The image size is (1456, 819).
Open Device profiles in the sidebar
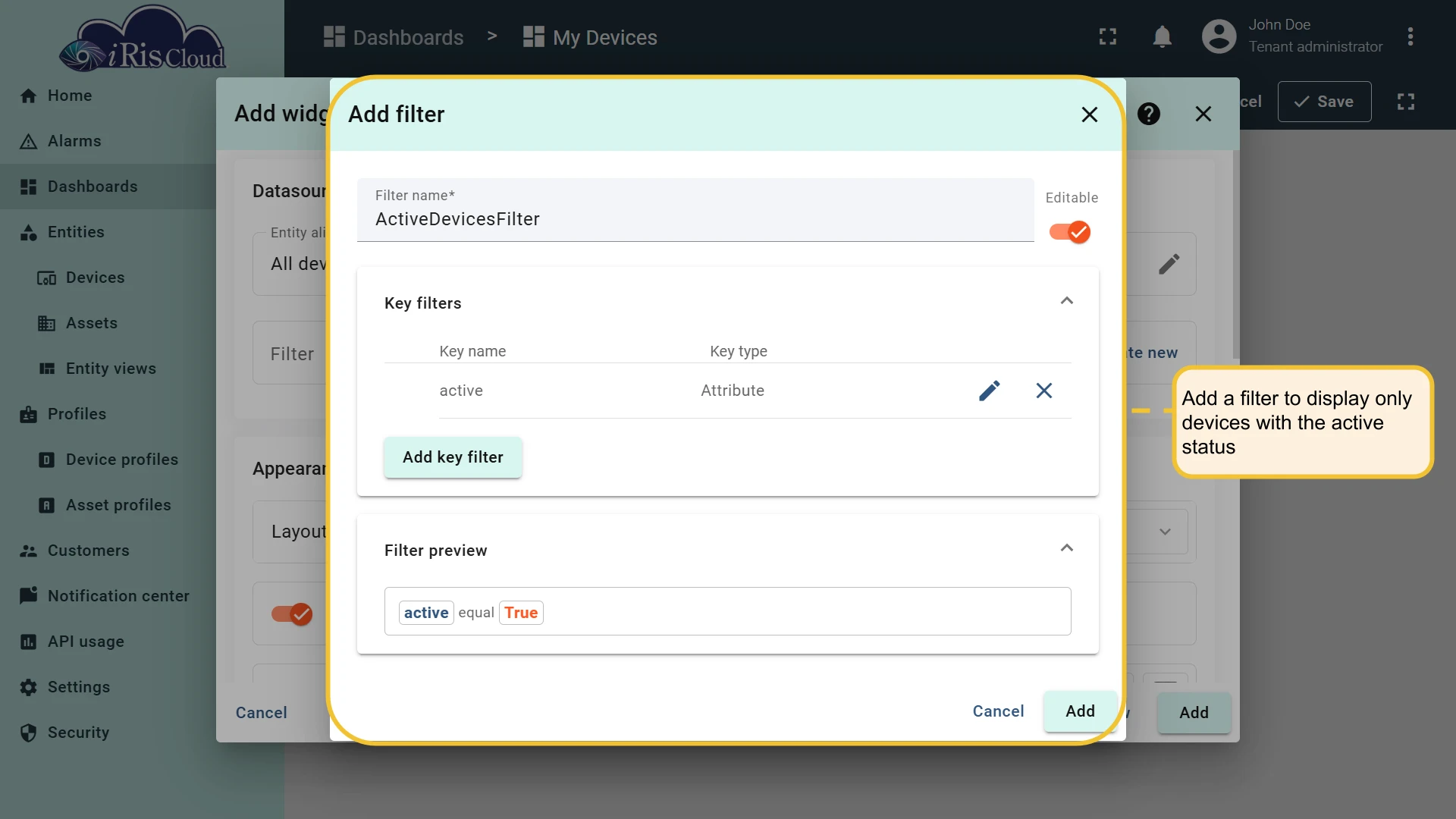pos(121,460)
